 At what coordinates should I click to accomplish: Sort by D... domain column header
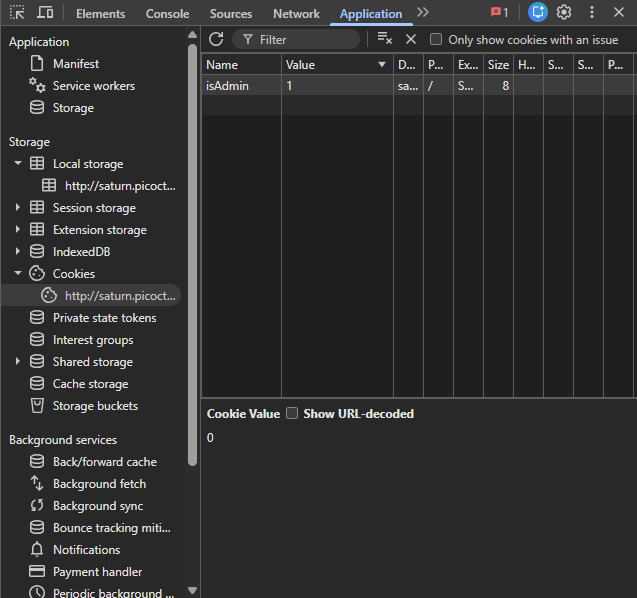(x=408, y=65)
